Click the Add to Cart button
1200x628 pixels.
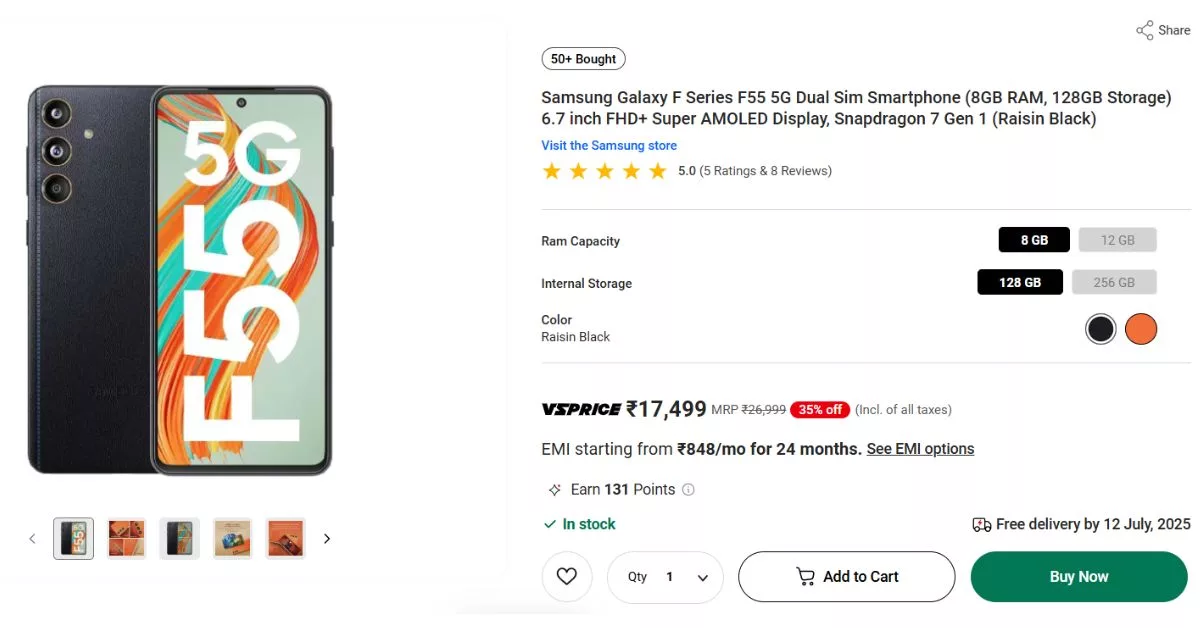point(846,576)
